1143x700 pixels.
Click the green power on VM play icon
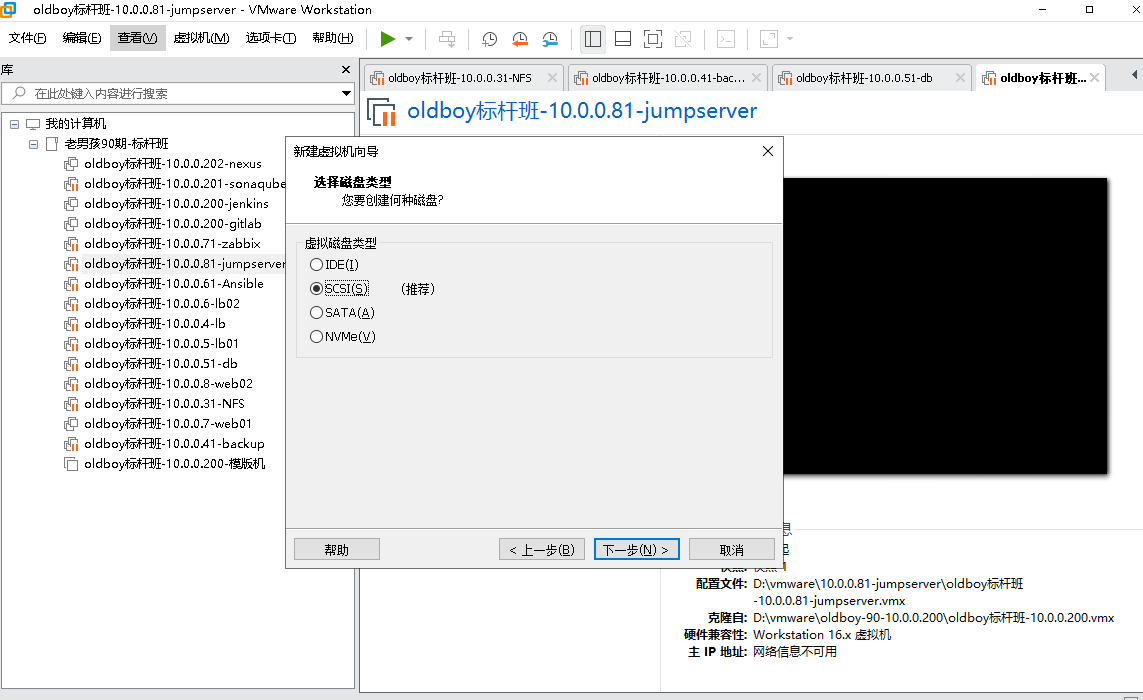[388, 39]
